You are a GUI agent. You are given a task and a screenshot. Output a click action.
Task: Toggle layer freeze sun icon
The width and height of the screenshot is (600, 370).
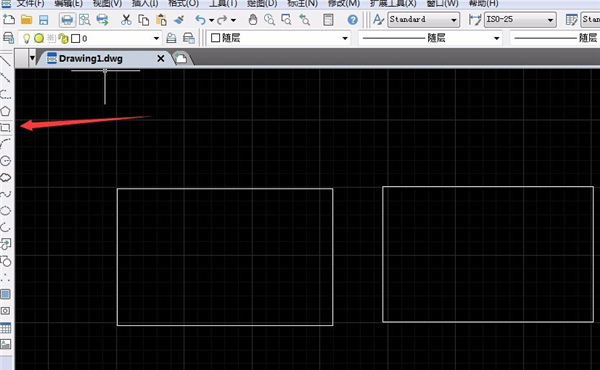(39, 38)
